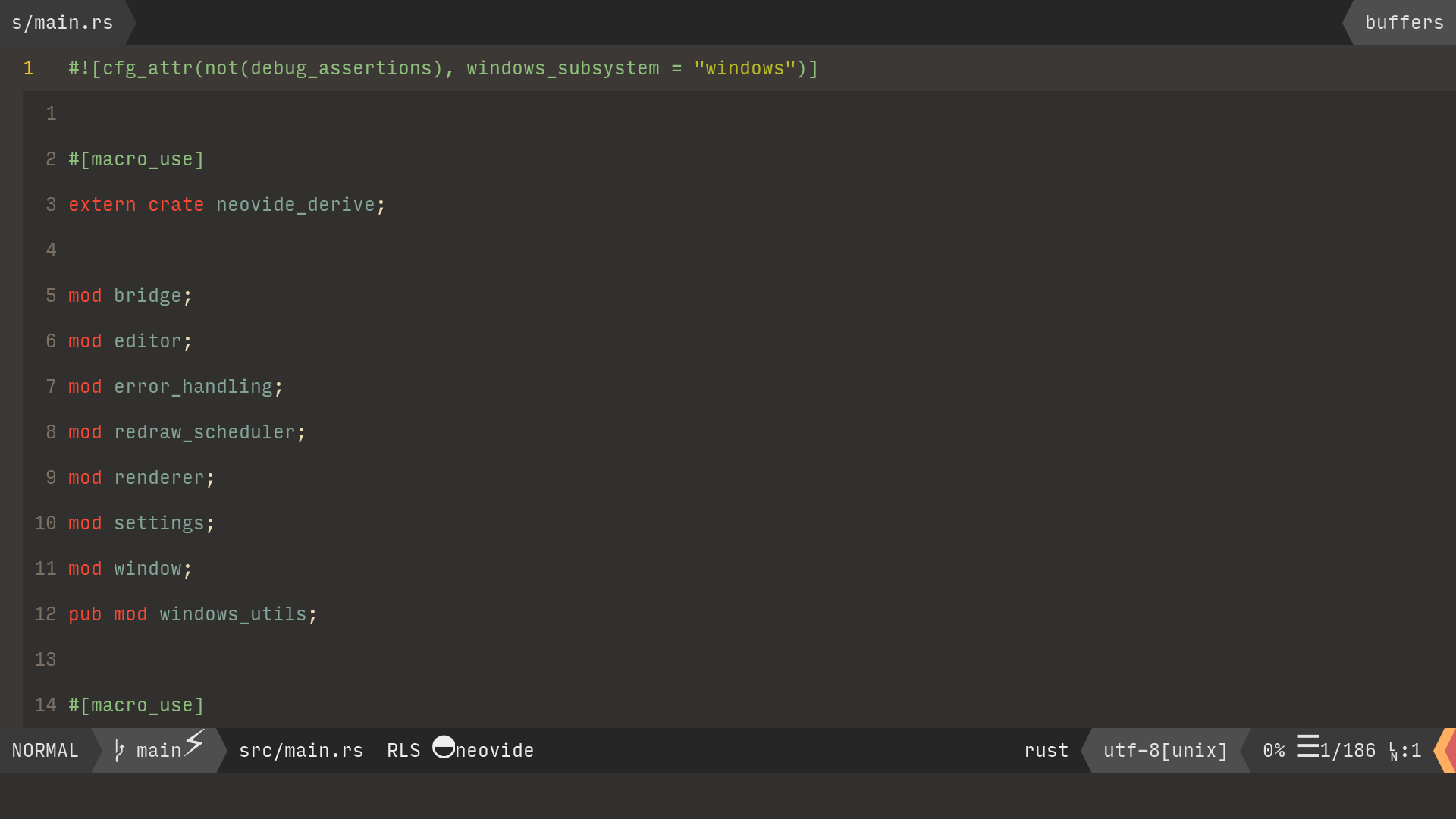The image size is (1456, 819).
Task: Select the s/main.rs buffer tab
Action: point(62,23)
